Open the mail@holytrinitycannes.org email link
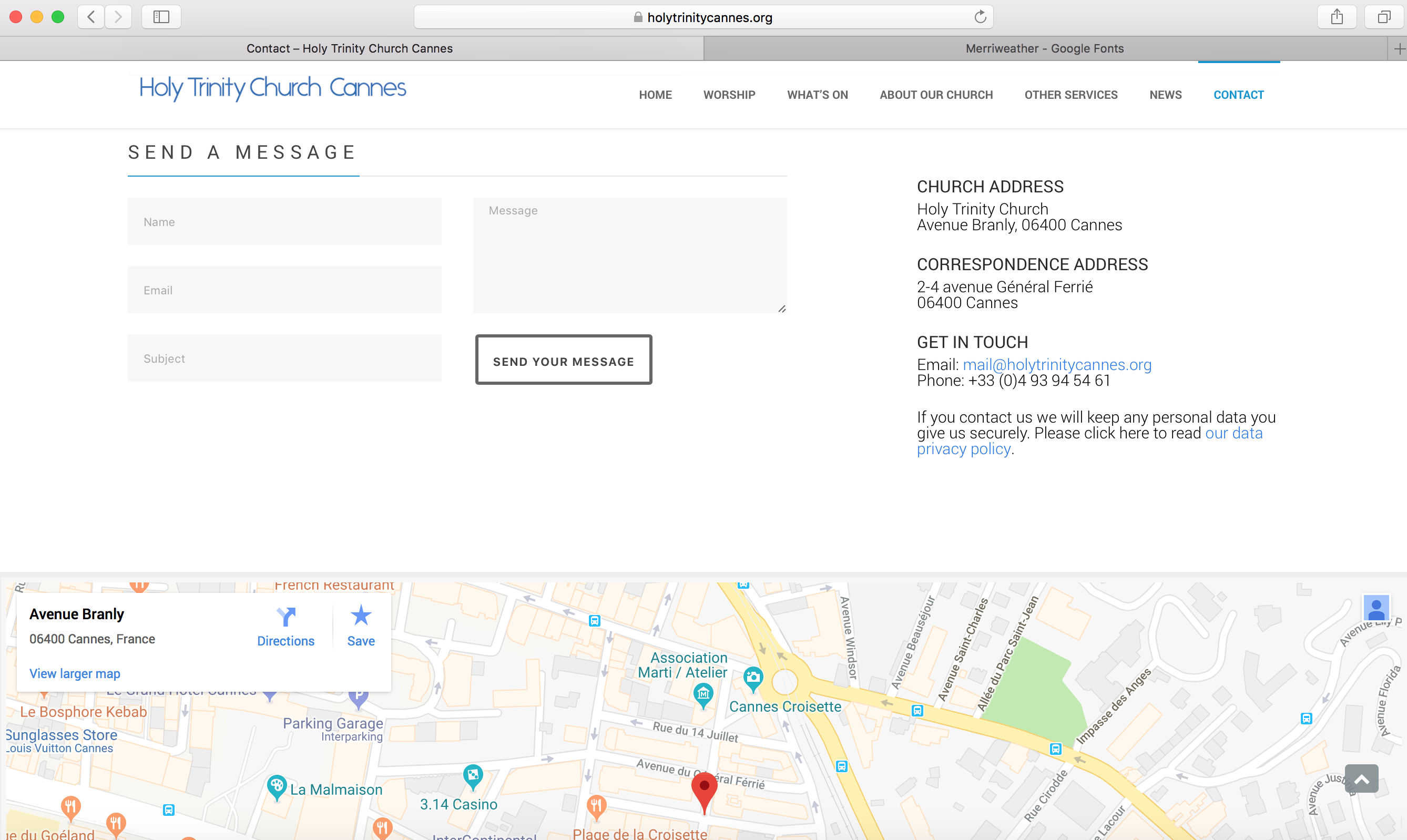This screenshot has width=1407, height=840. [x=1057, y=365]
